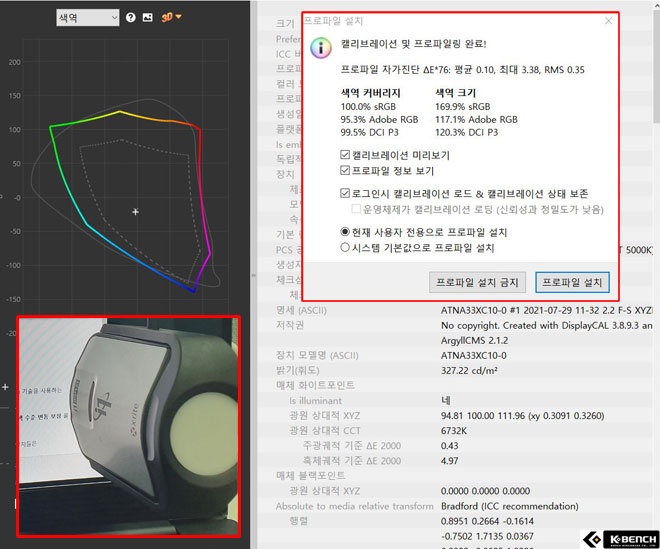Click 169.9% sRGB gamut size text

(463, 107)
